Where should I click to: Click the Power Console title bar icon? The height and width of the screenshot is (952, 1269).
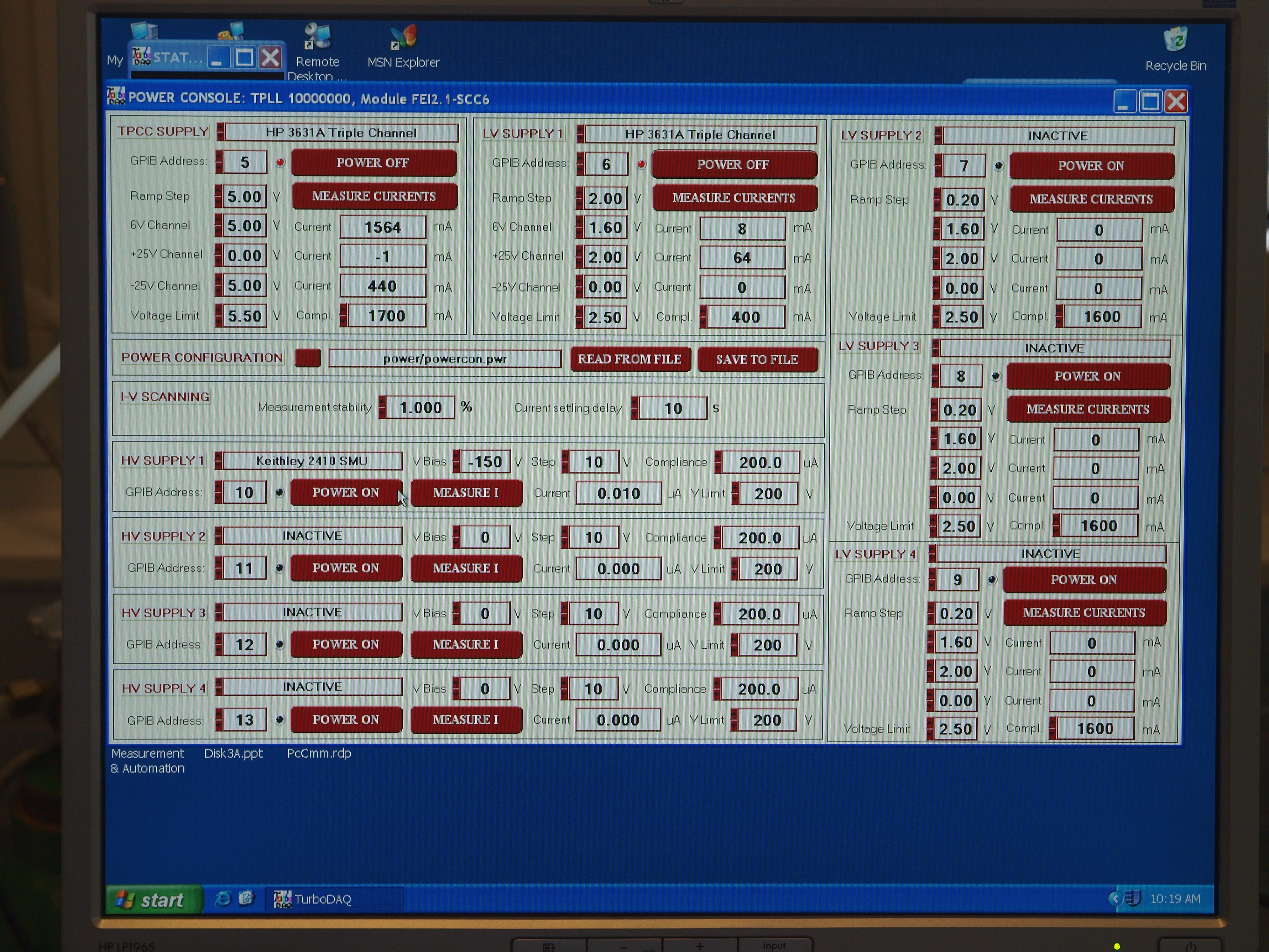point(116,96)
